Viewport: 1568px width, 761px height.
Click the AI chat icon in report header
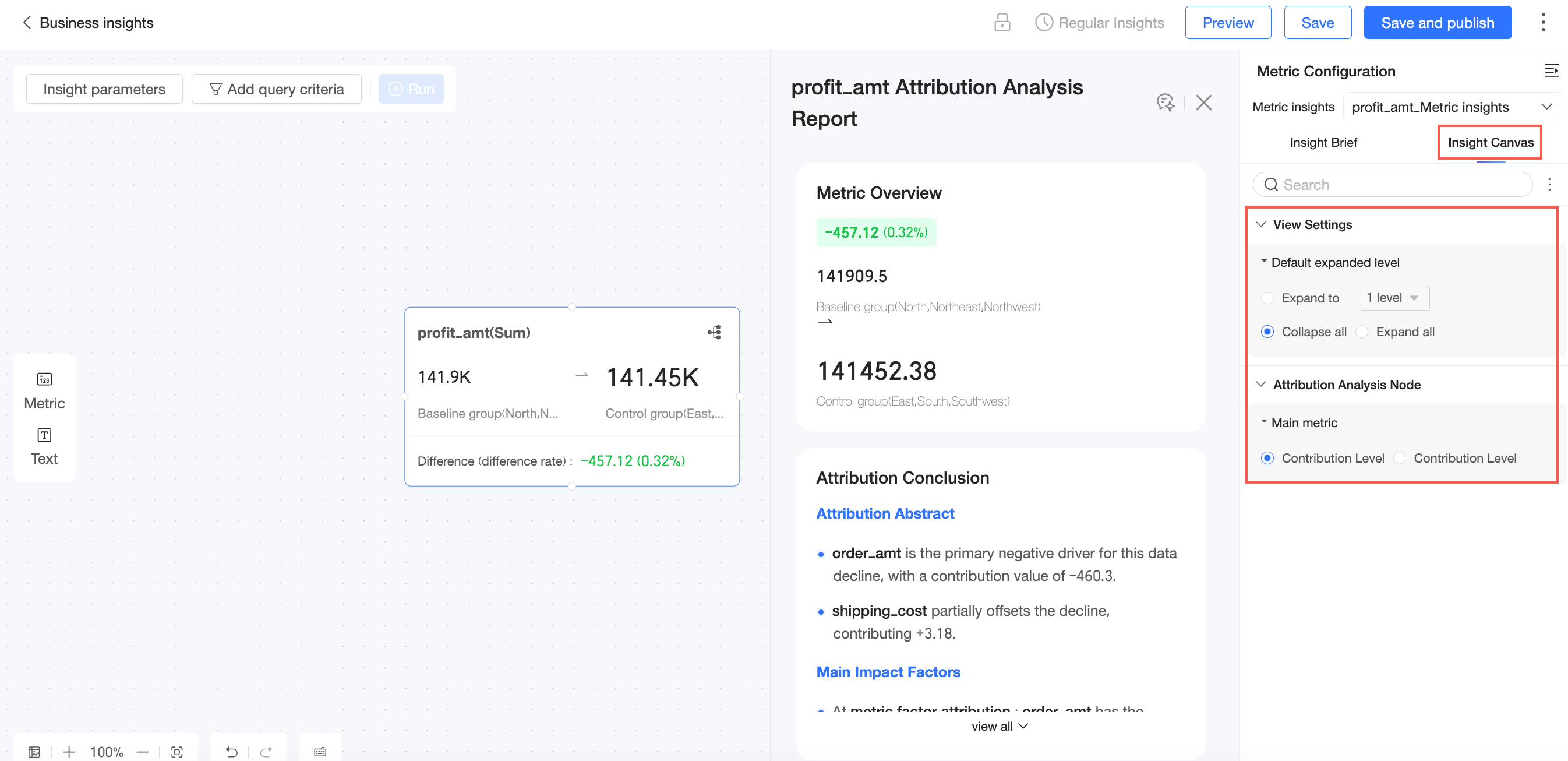[1165, 103]
